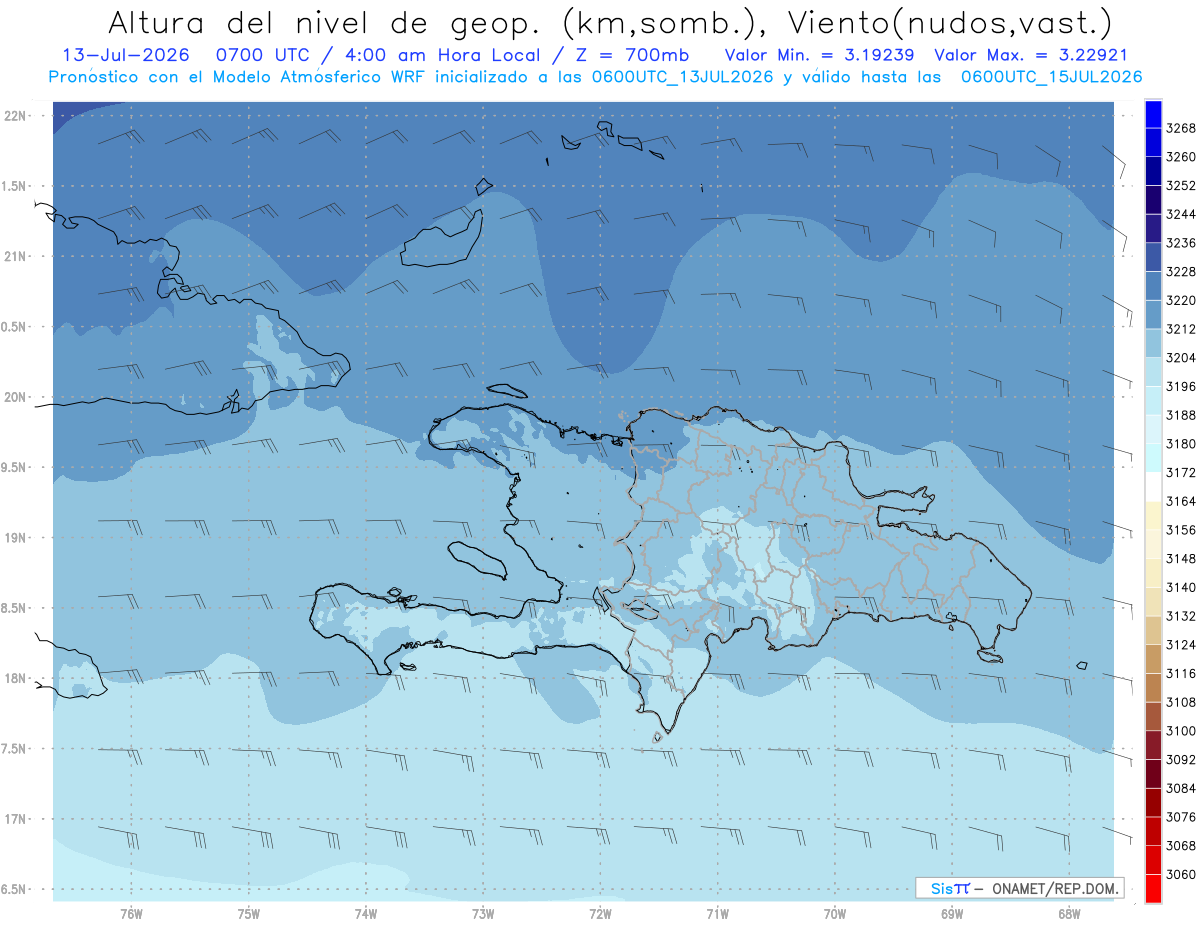This screenshot has height=927, width=1200.
Task: Click the '19N' latitude label
Action: pyautogui.click(x=14, y=537)
